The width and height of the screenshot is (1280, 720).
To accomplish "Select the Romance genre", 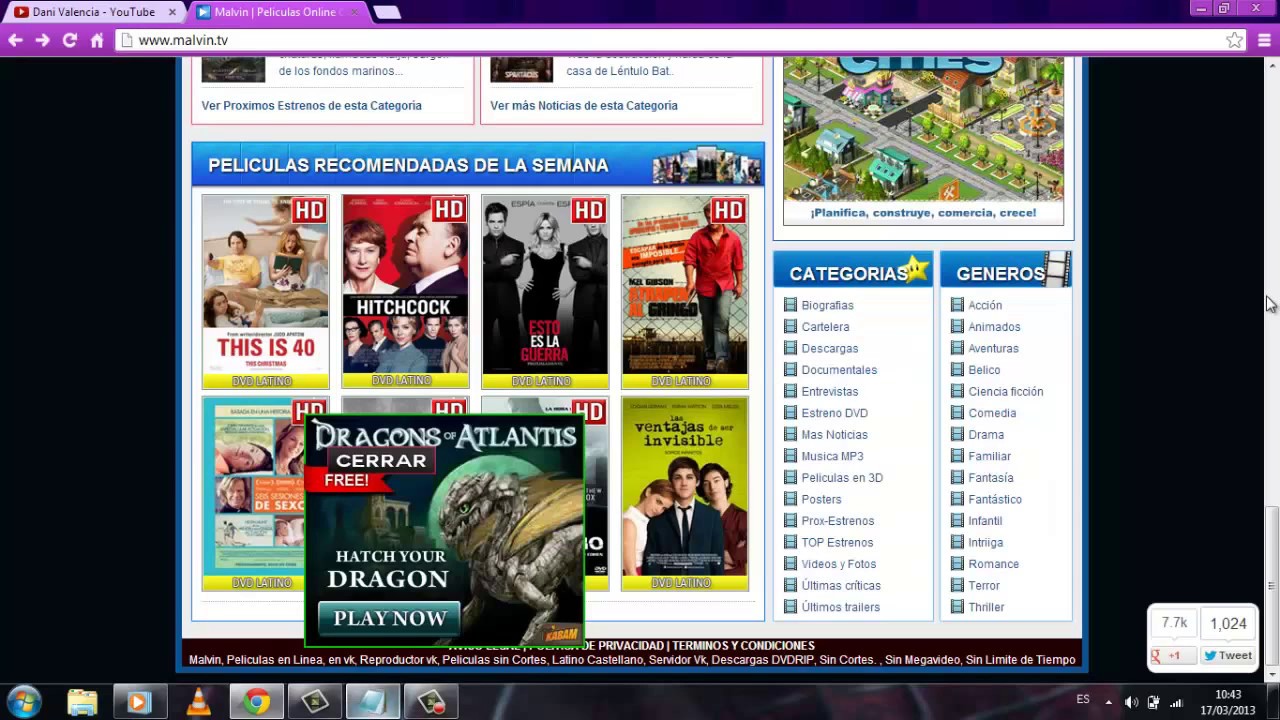I will (x=993, y=564).
